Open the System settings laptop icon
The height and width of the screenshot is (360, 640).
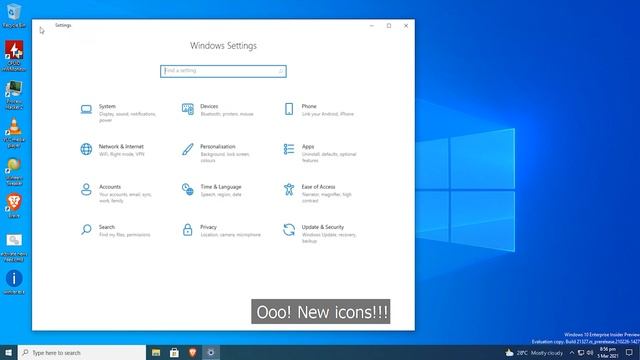tap(86, 109)
